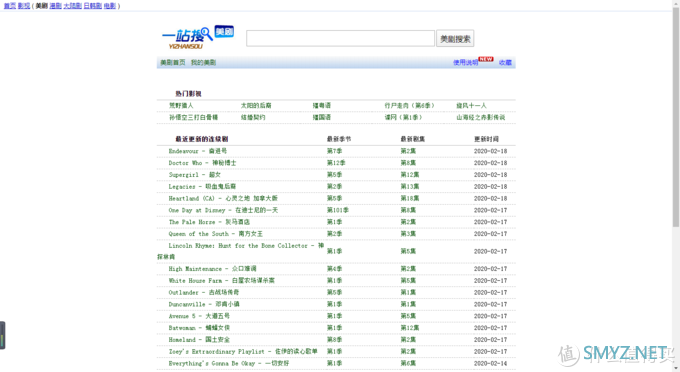Click 第101季 in One Day at Disney row

[338, 210]
